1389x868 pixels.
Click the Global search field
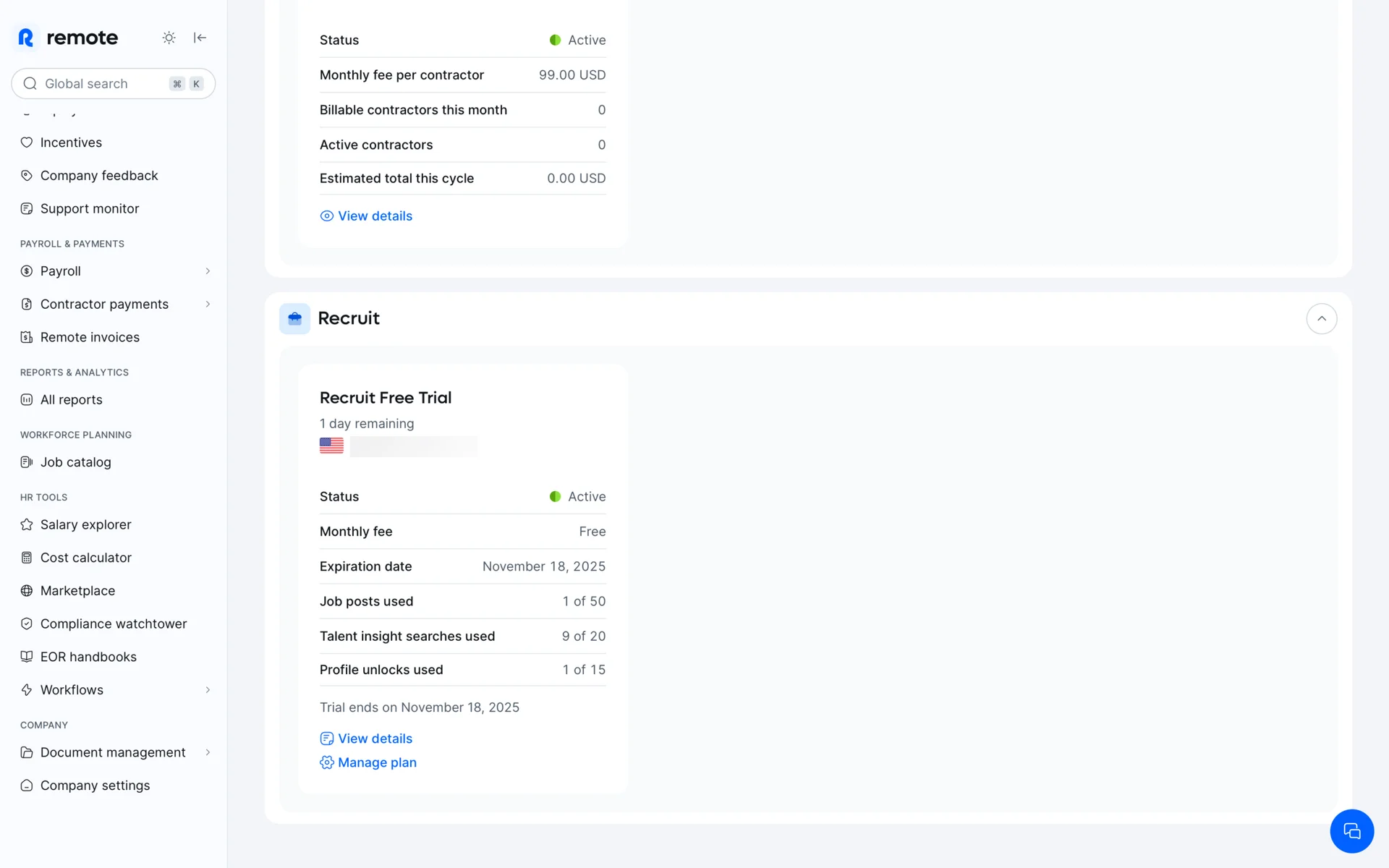(x=101, y=84)
